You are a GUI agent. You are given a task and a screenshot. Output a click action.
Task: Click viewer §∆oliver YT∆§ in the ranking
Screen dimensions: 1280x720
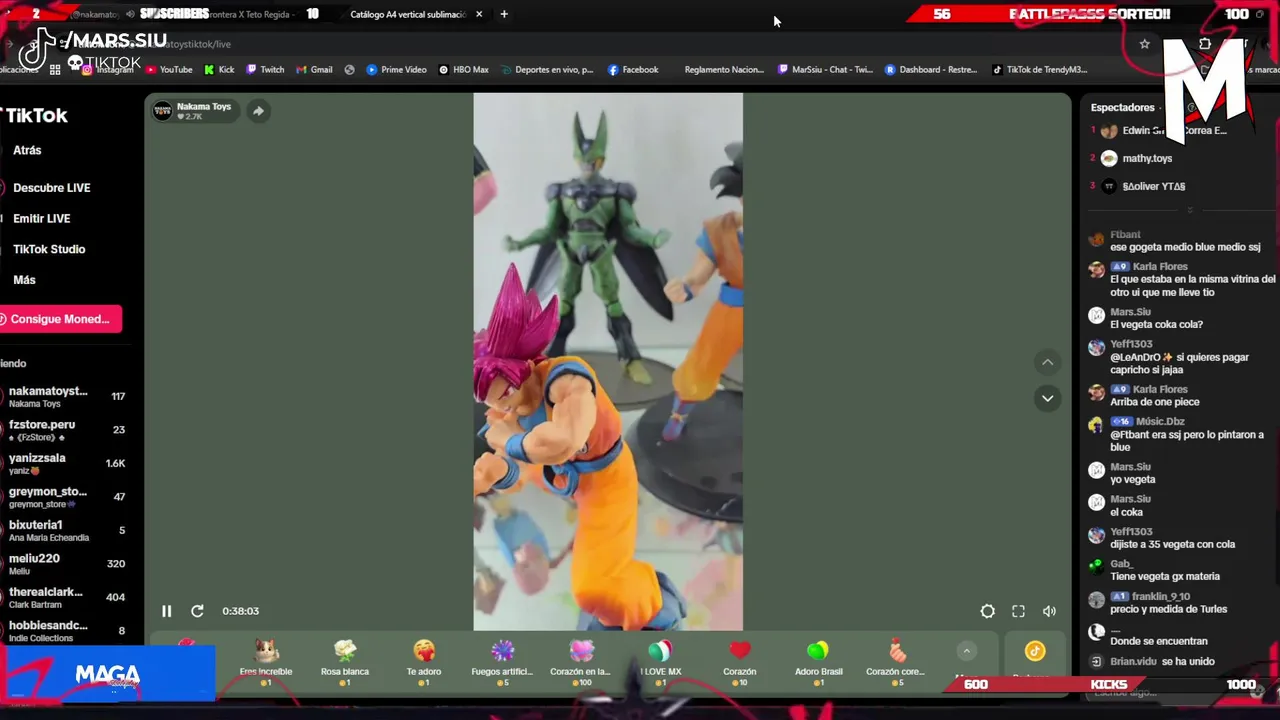click(x=1153, y=186)
